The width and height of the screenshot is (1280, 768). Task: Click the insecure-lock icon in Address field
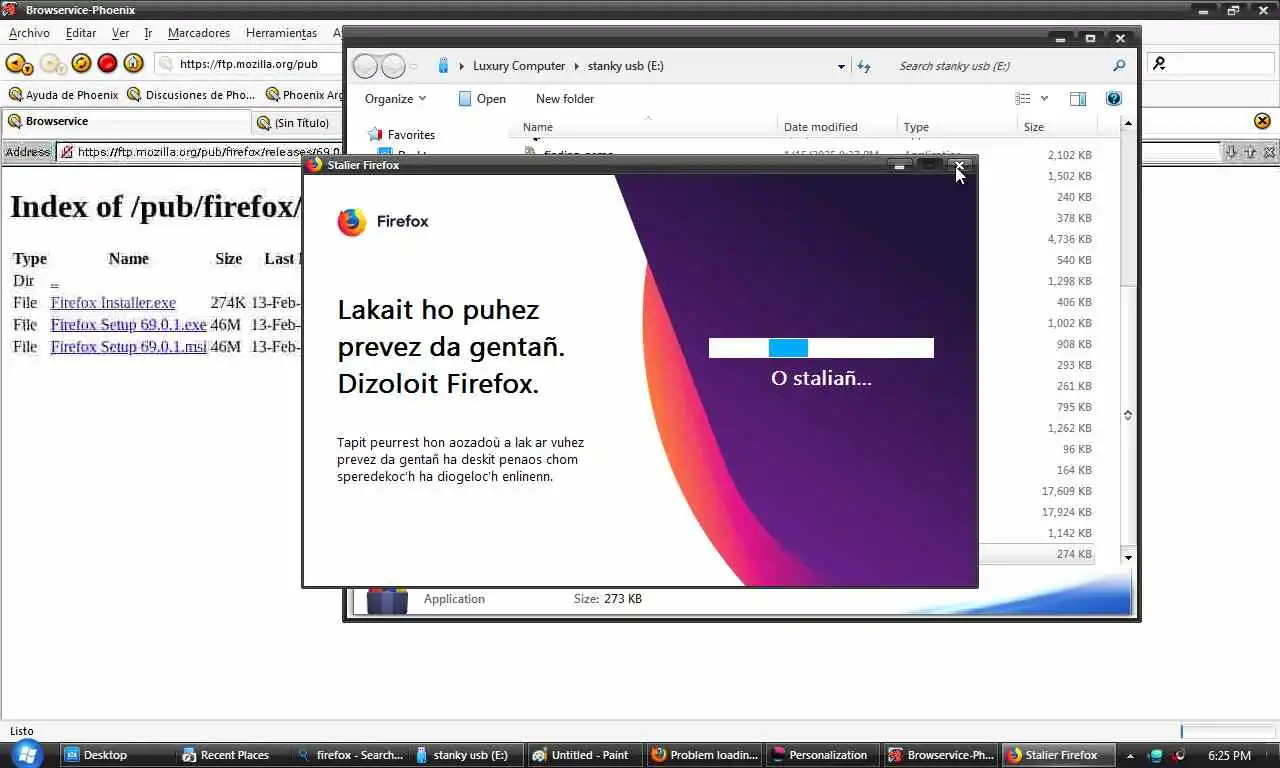tap(66, 152)
